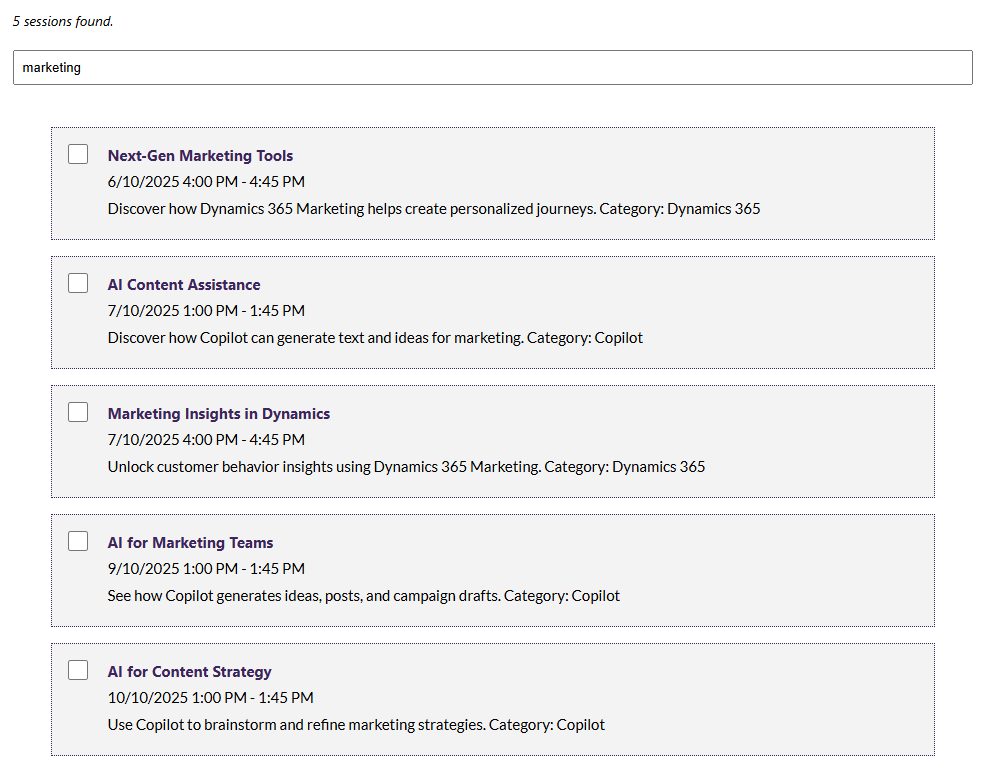Click the 7/10/2025 4:00 PM session time
The height and width of the screenshot is (779, 984).
[x=206, y=440]
